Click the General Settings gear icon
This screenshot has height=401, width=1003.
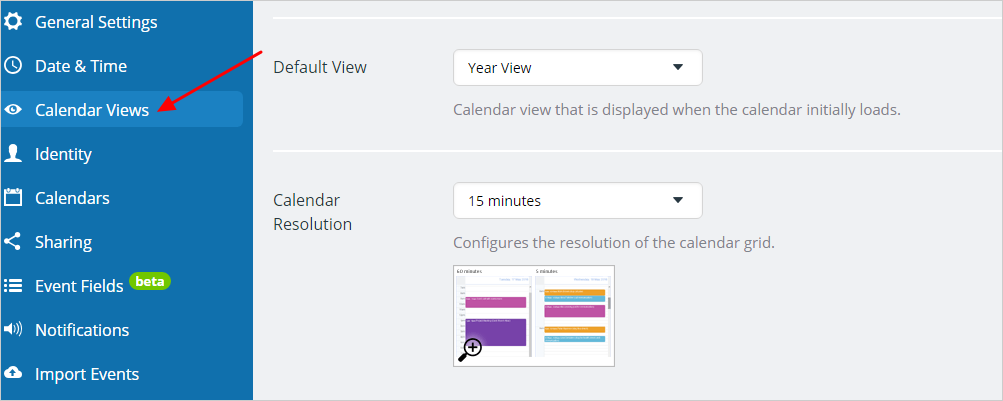click(x=13, y=22)
